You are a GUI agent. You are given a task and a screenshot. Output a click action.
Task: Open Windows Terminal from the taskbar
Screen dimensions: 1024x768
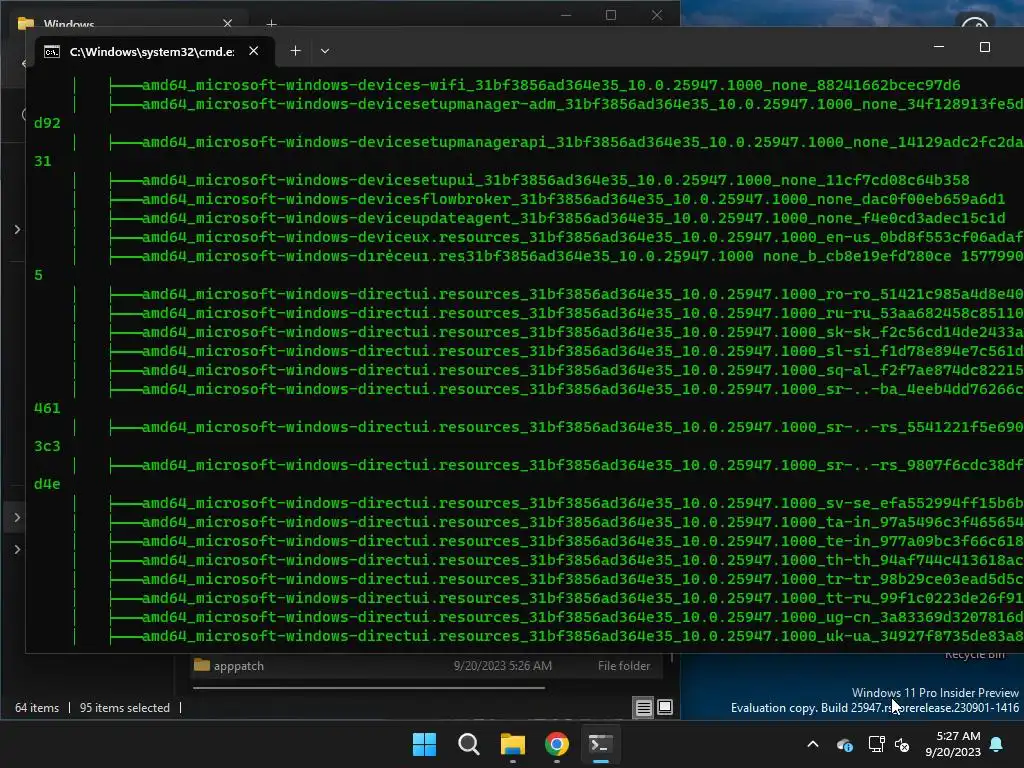[x=601, y=744]
